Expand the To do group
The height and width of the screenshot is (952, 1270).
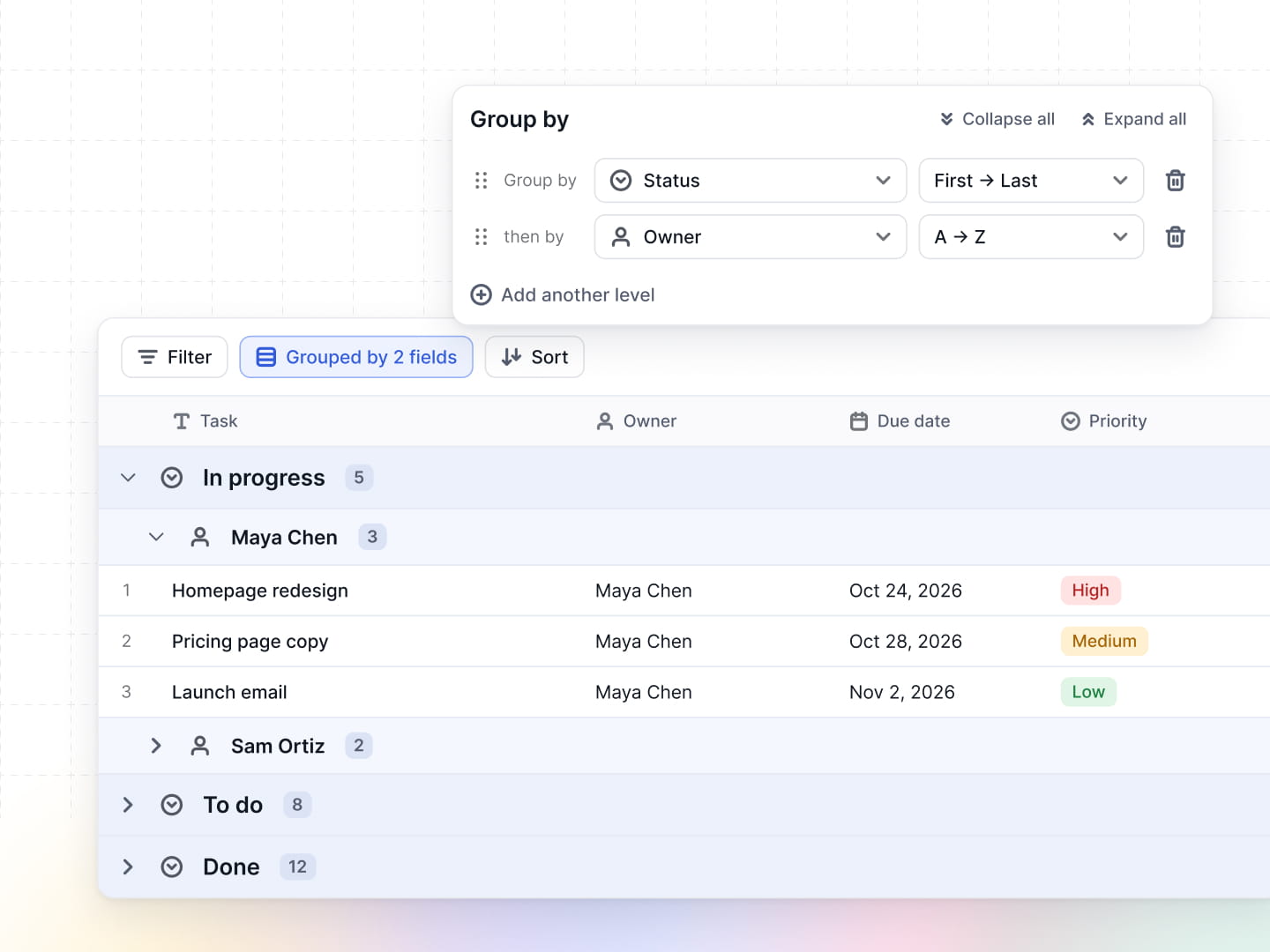click(x=128, y=805)
